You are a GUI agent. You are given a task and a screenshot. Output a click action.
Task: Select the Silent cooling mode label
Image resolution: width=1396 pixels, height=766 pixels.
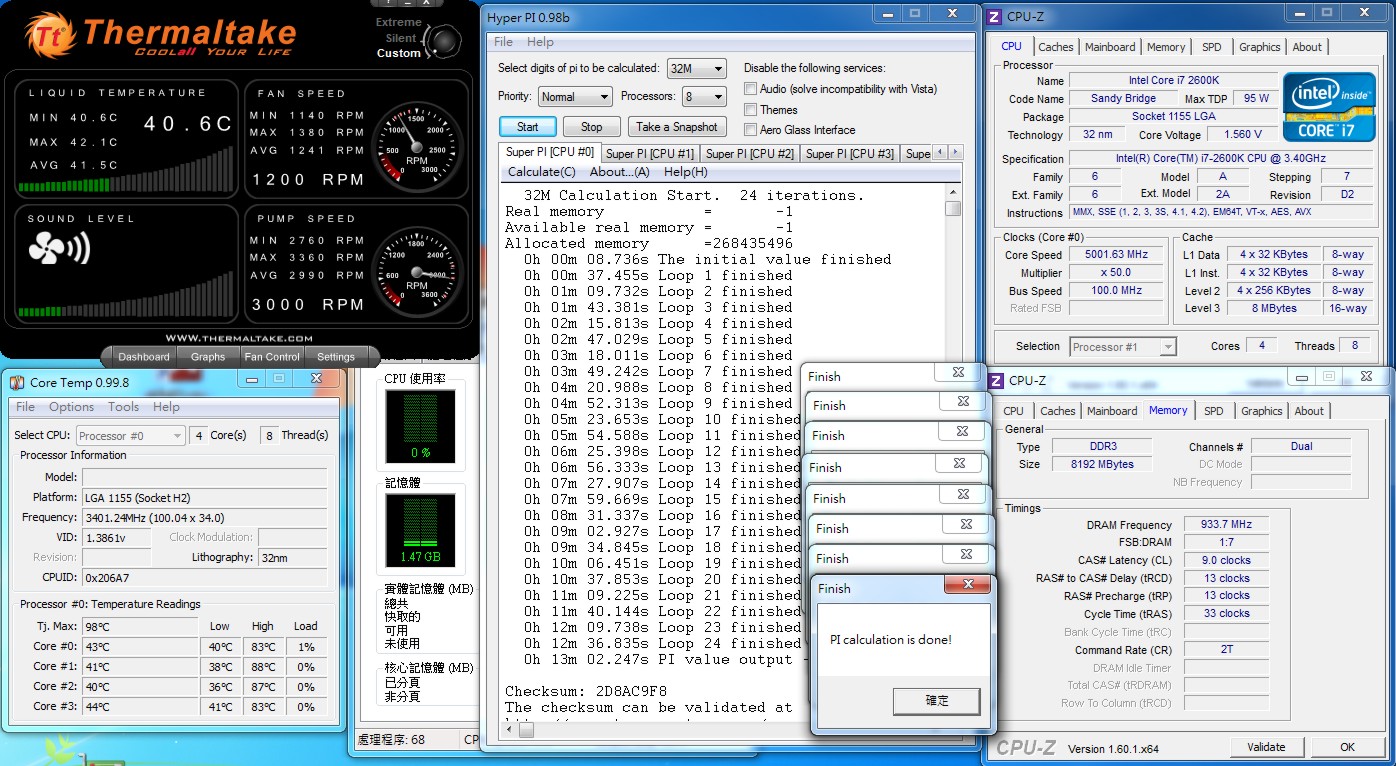(x=401, y=38)
